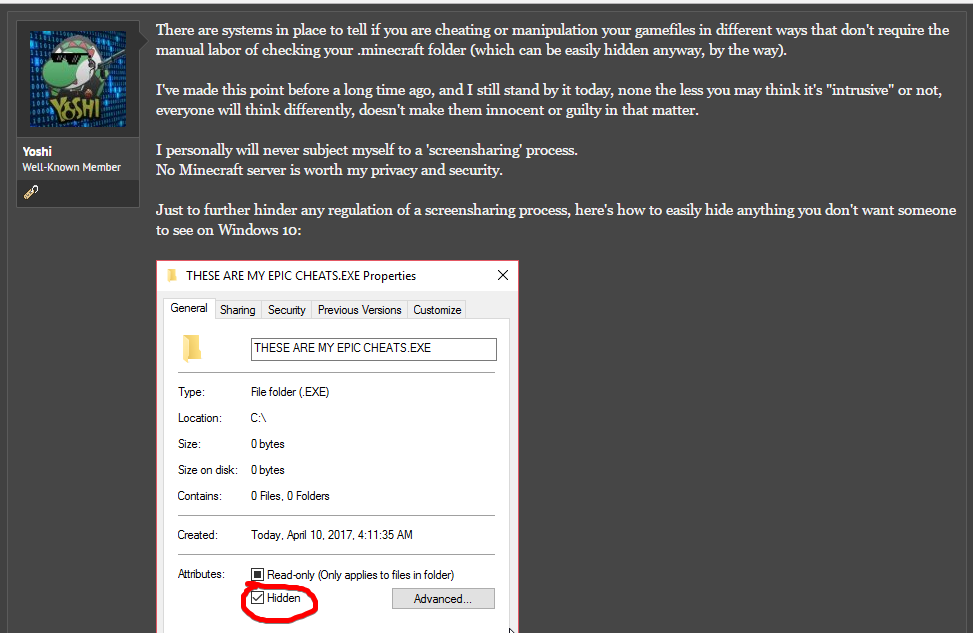Click the small folder icon in Properties title bar

point(172,276)
